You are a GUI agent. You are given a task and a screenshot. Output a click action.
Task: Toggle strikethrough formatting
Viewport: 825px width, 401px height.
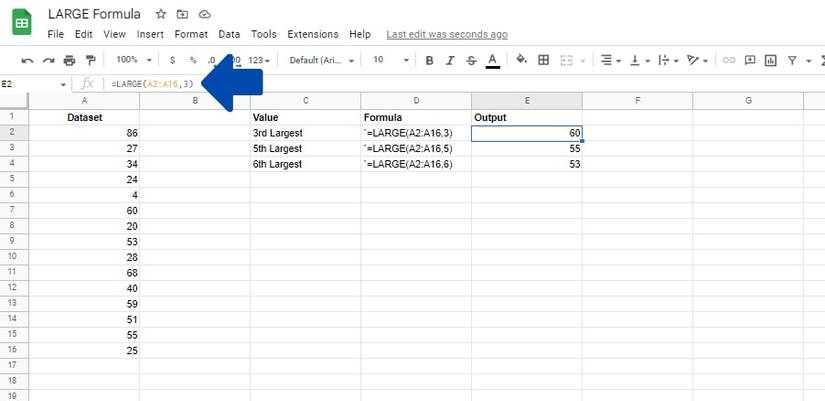pos(471,61)
